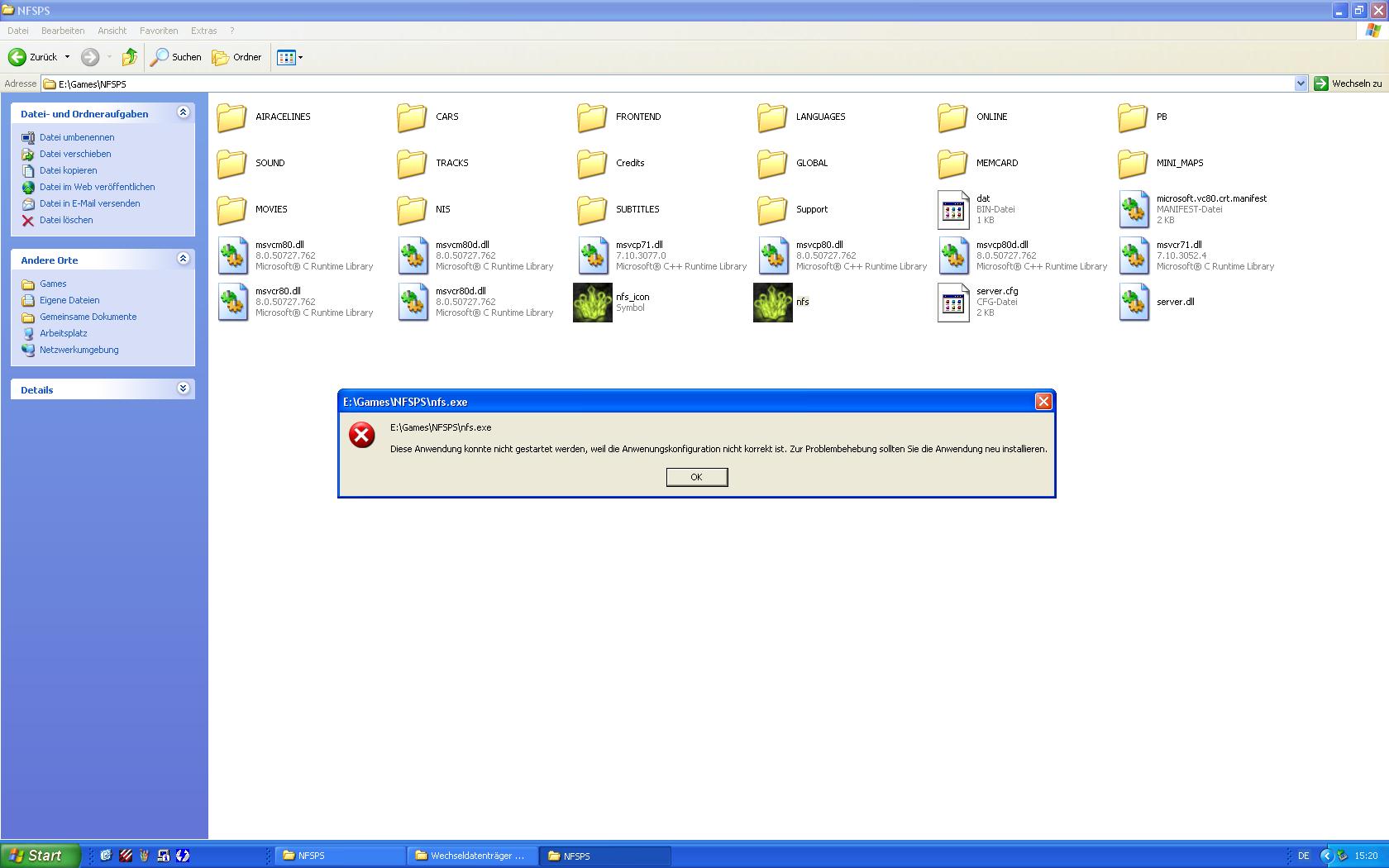Click the Up one folder icon
Viewport: 1389px width, 868px height.
[129, 57]
